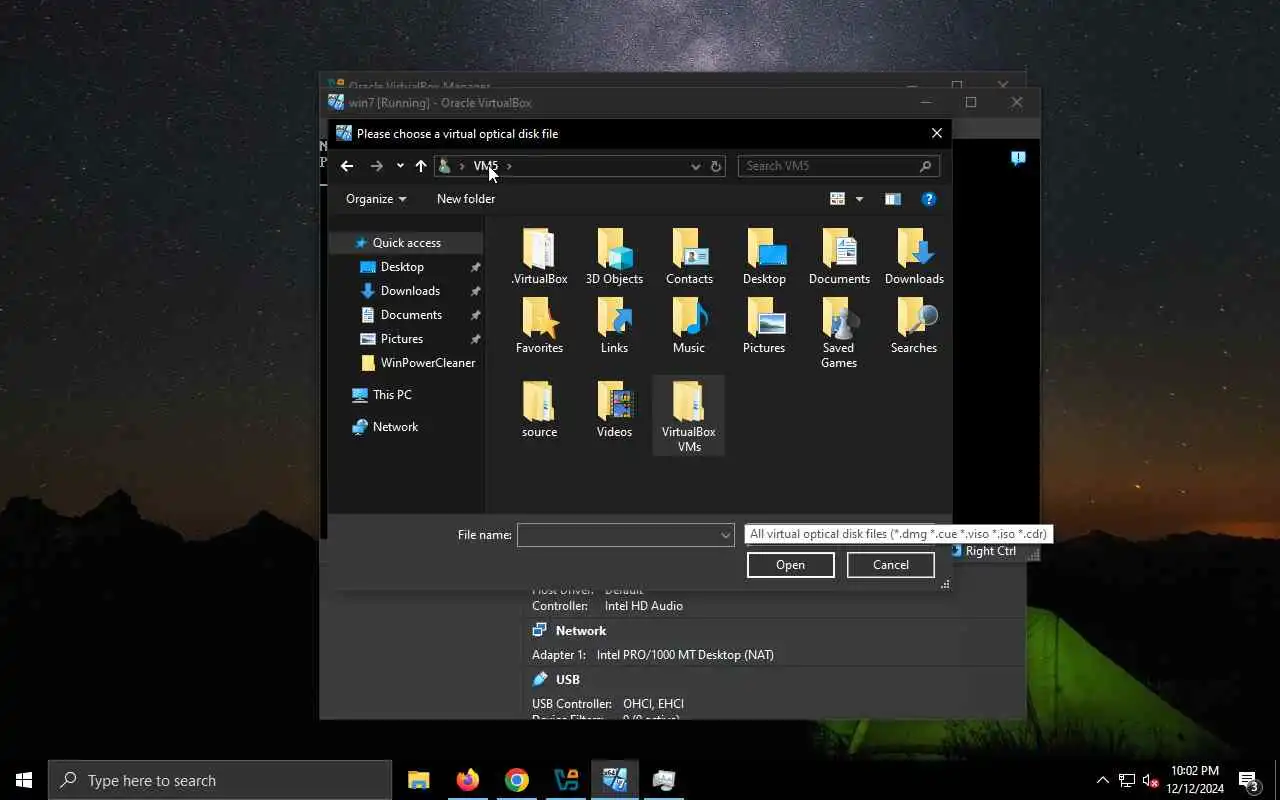
Task: Open the Downloads folder in file list
Action: (914, 257)
